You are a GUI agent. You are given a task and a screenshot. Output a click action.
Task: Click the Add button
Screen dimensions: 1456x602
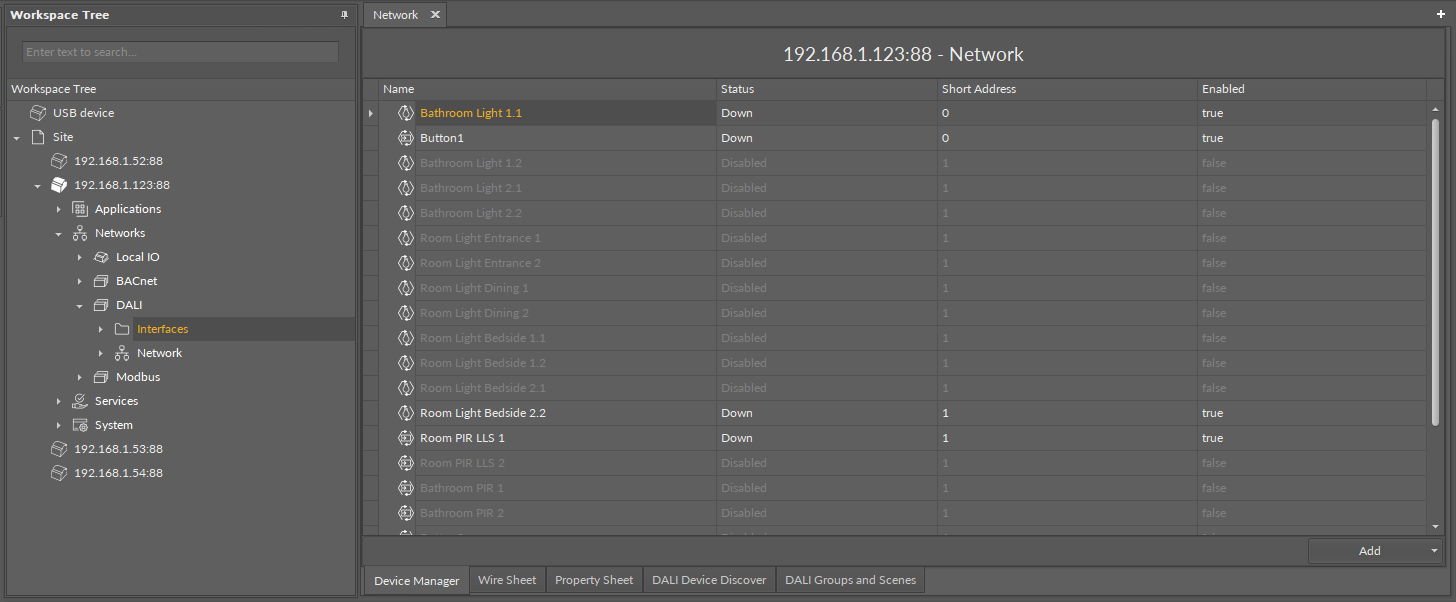tap(1369, 551)
